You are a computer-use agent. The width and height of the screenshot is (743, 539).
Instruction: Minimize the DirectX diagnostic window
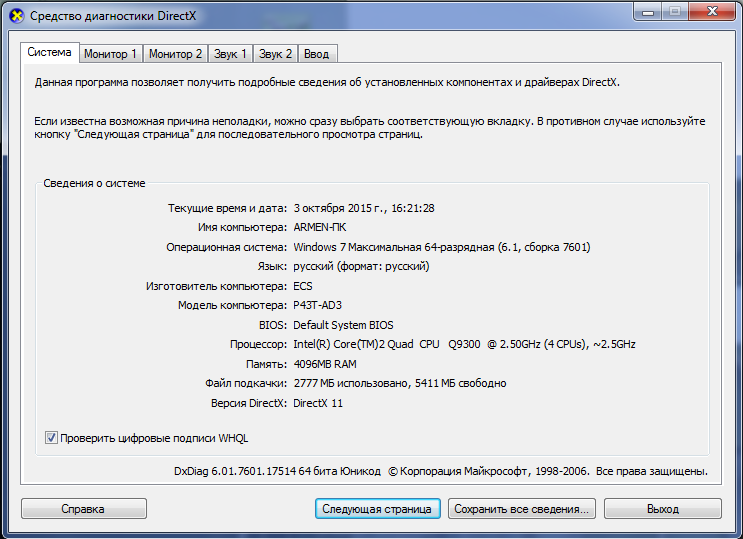(x=648, y=11)
